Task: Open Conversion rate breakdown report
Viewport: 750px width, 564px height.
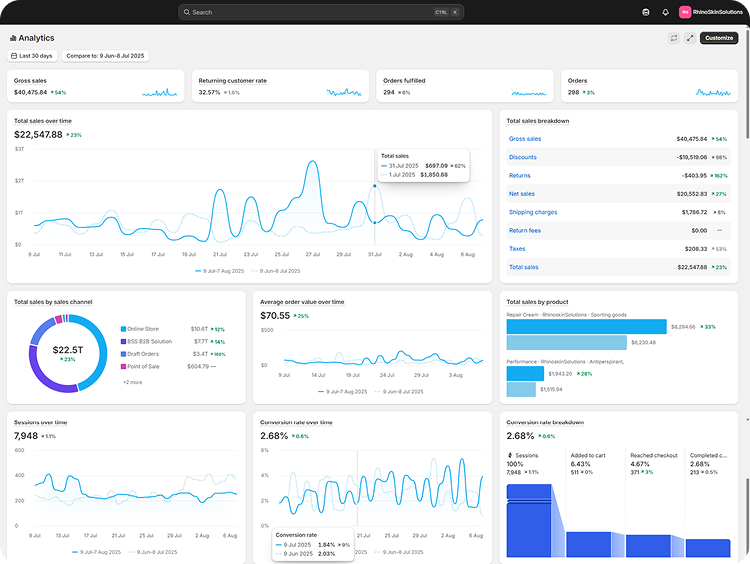Action: click(545, 422)
